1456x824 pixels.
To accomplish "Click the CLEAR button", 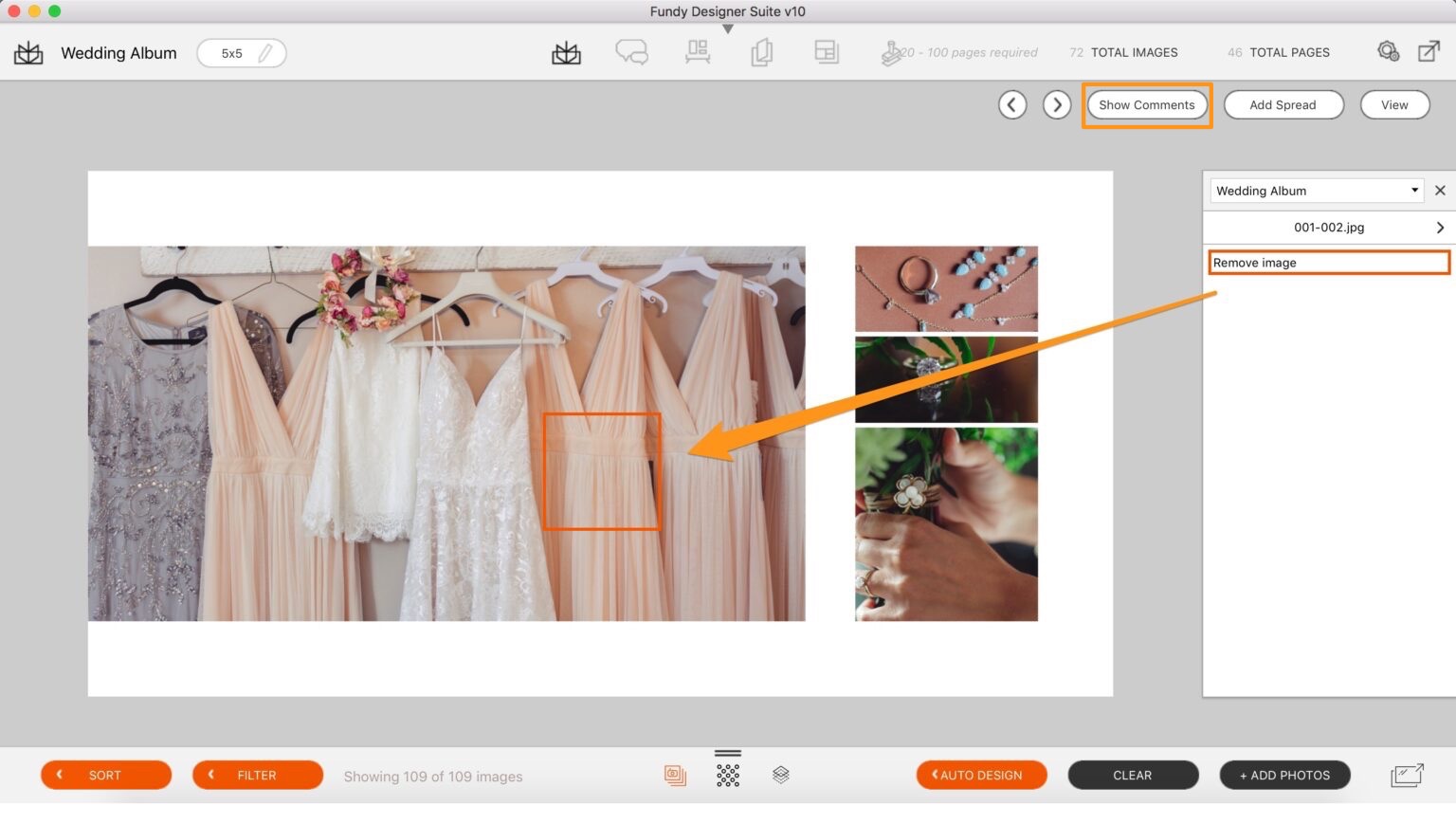I will click(1133, 775).
